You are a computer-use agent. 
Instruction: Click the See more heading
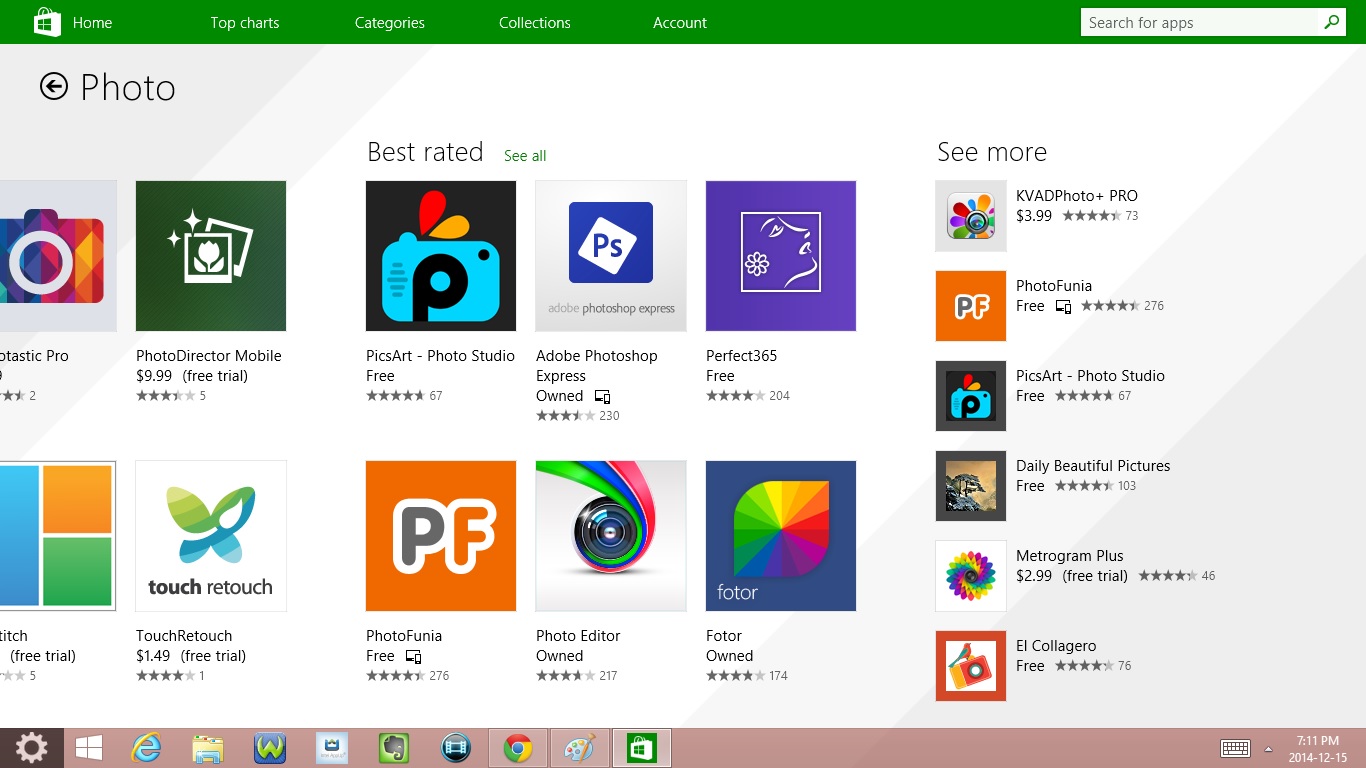click(992, 152)
